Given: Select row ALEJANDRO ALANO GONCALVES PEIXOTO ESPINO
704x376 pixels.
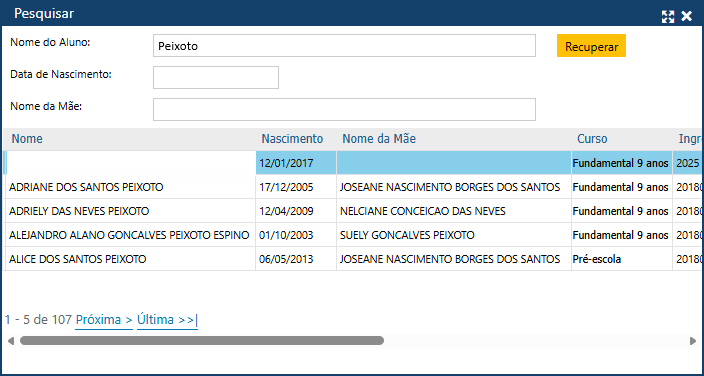Looking at the screenshot, I should (x=352, y=234).
